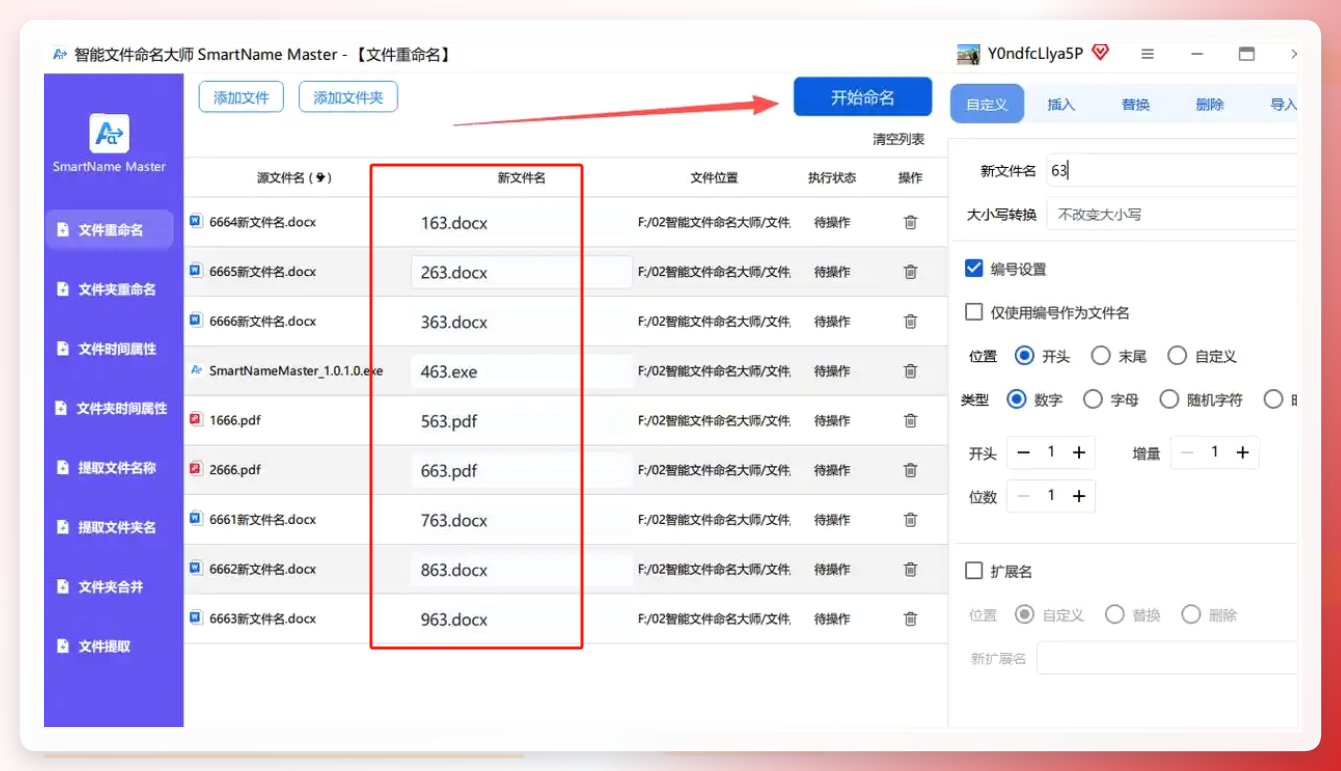
Task: Click the 263.docx new filename field
Action: click(x=521, y=272)
